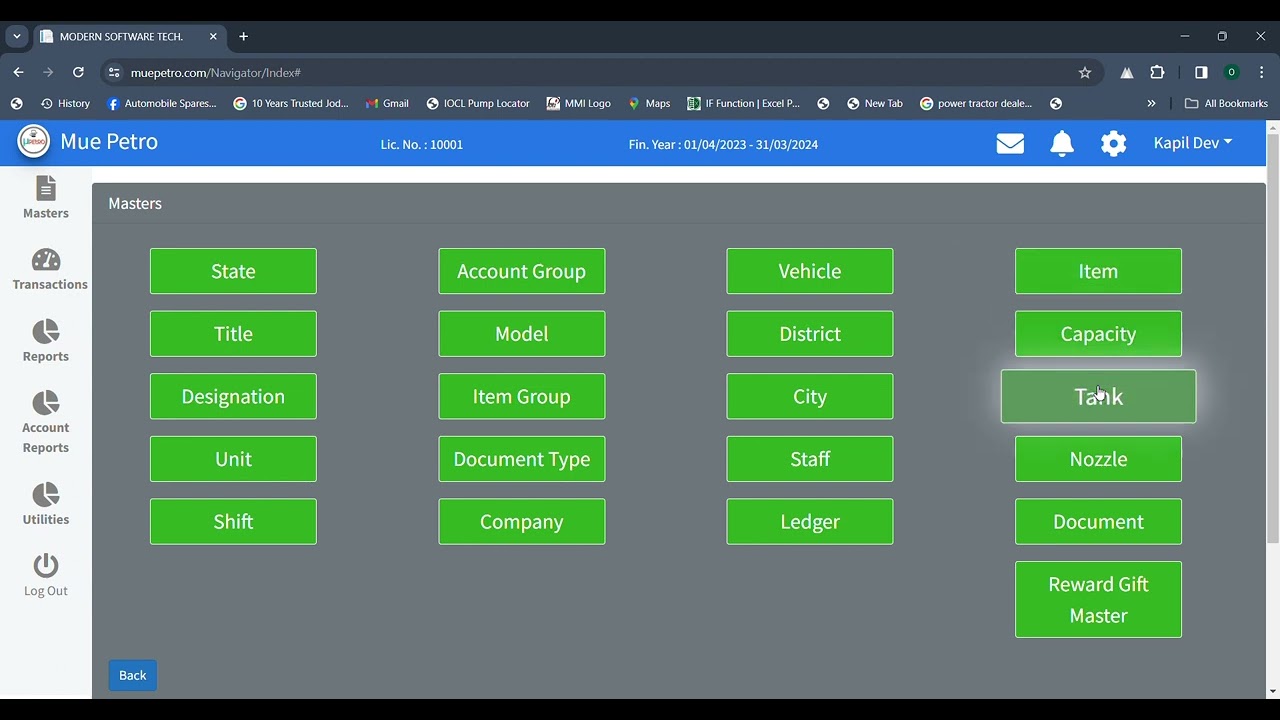The height and width of the screenshot is (720, 1280).
Task: Click the browser address bar URL
Action: 216,73
